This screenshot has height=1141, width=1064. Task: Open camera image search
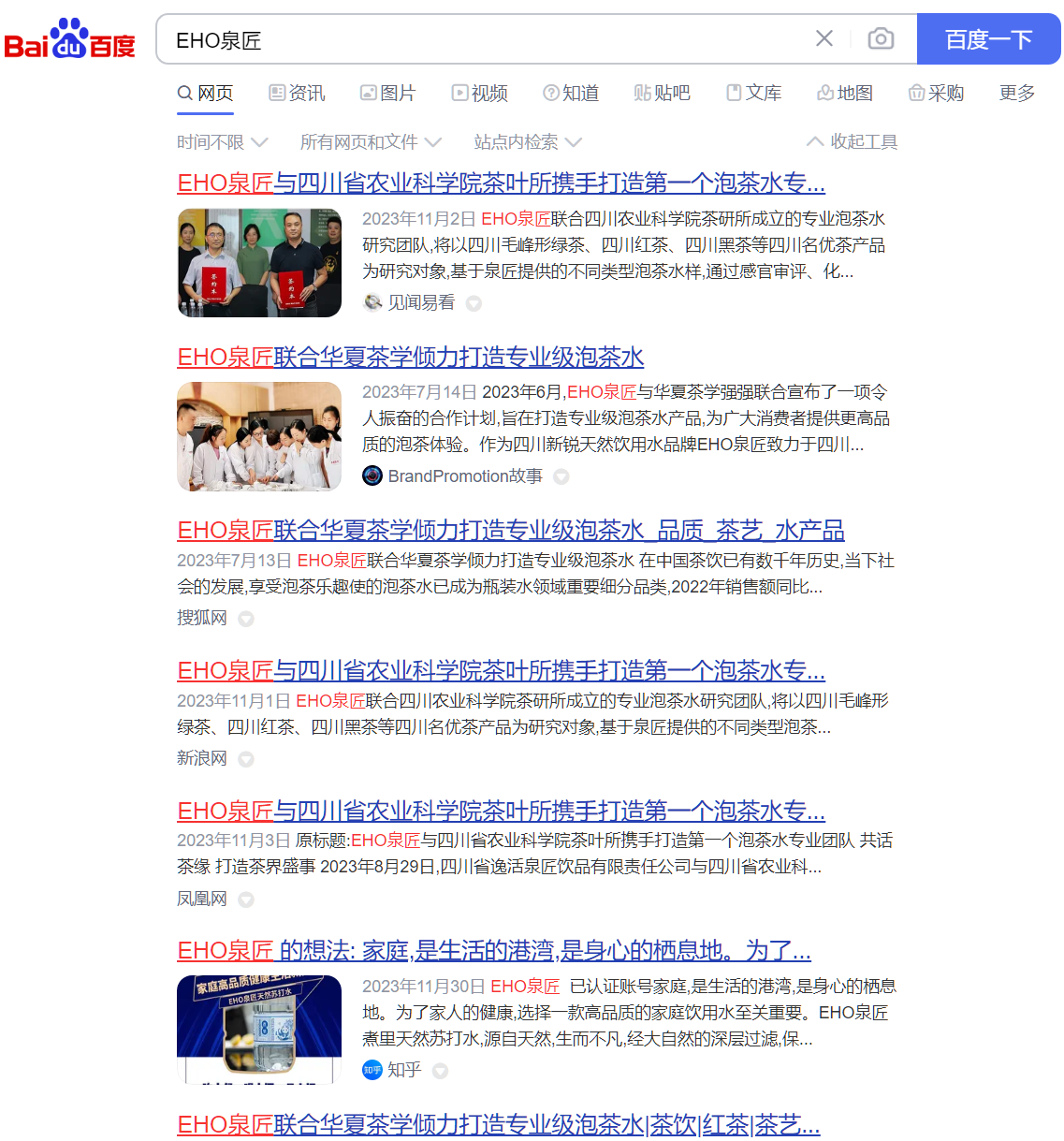880,38
